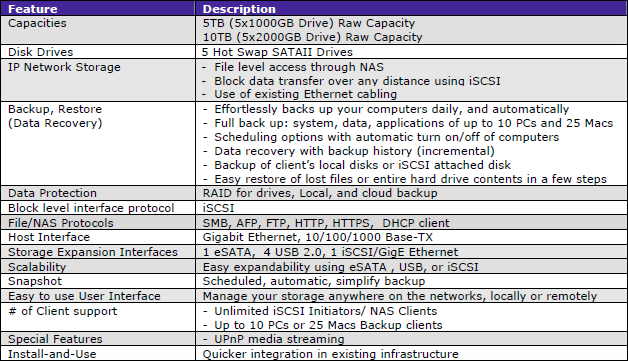Select the Data Protection row label
628x361 pixels.
52,193
